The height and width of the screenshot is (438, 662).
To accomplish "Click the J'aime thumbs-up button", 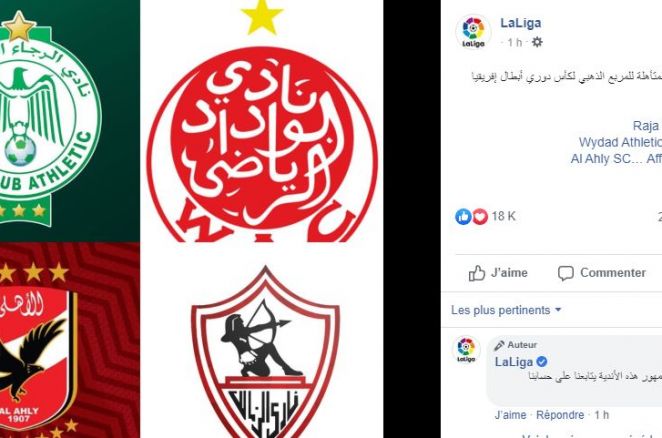I will 498,273.
